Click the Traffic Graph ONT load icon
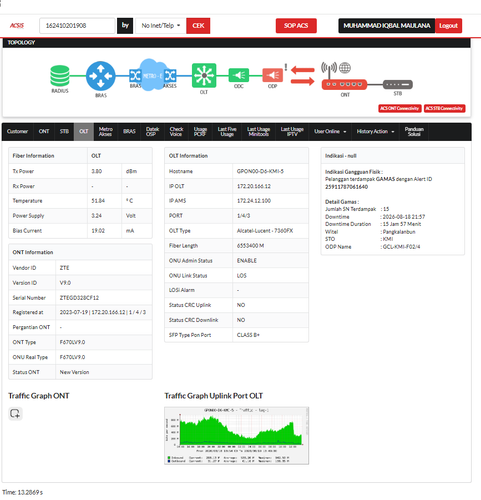 coord(15,414)
